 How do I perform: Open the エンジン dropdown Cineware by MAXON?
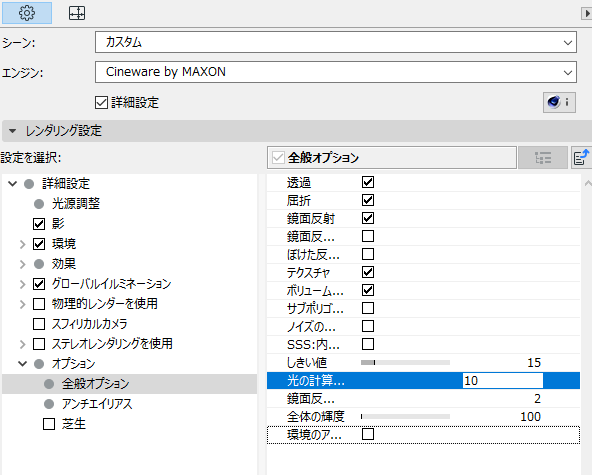(336, 72)
